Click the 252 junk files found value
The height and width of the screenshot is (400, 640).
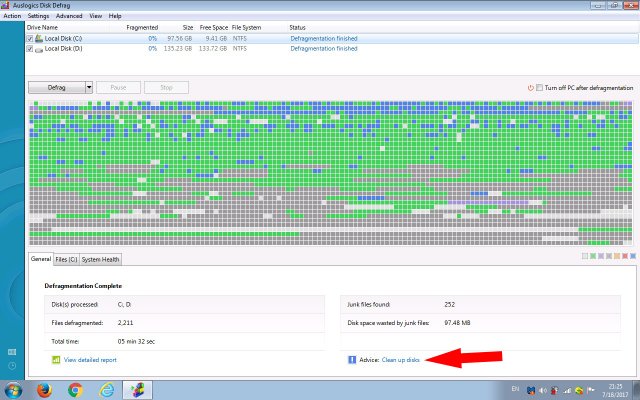coord(449,304)
